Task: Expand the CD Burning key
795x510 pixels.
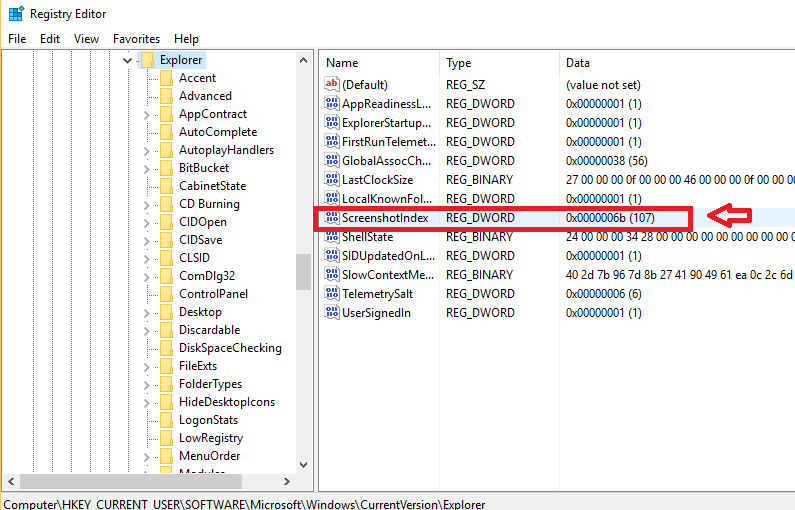Action: click(147, 205)
